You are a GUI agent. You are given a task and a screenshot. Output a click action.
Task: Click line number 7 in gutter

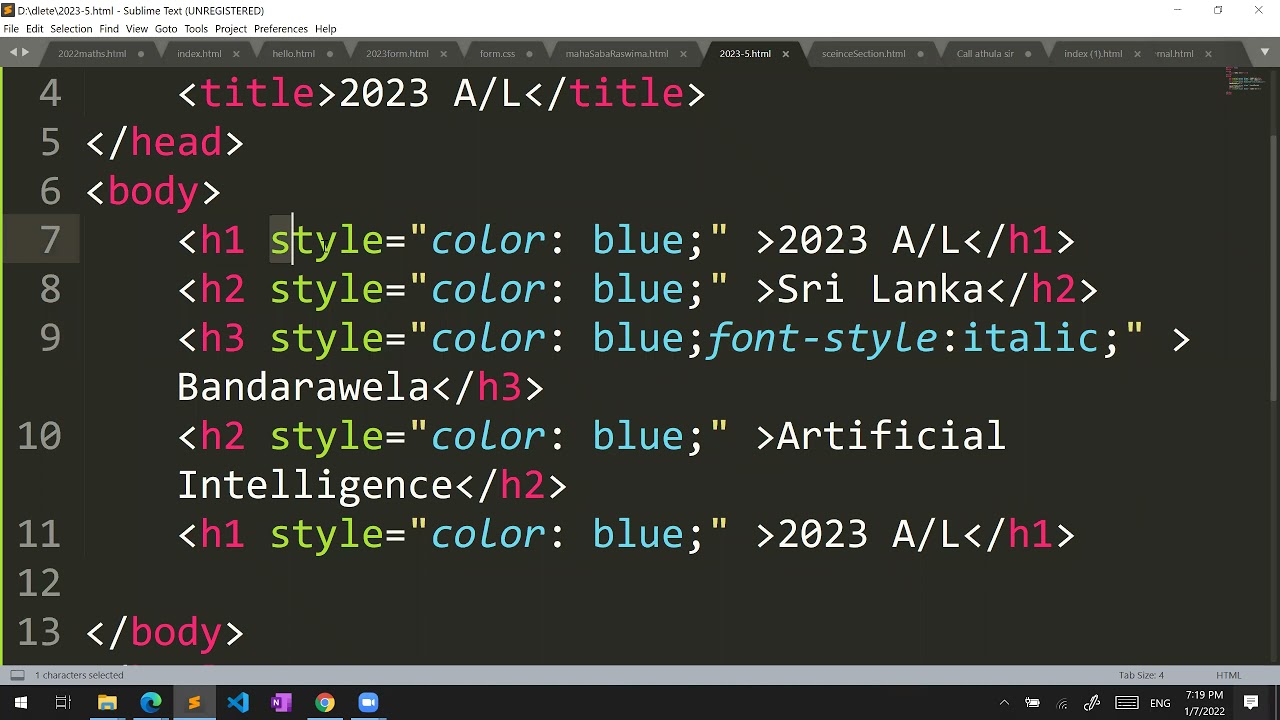(x=50, y=241)
